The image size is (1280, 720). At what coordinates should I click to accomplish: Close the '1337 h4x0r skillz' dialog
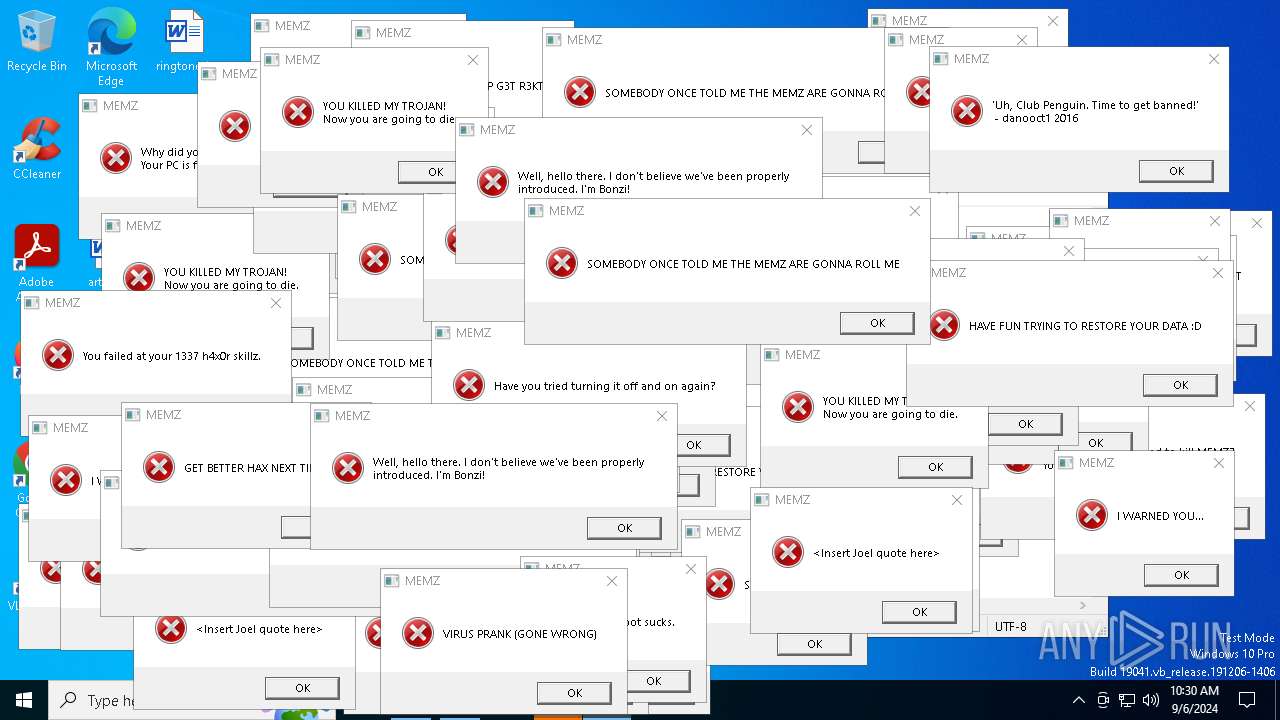275,303
